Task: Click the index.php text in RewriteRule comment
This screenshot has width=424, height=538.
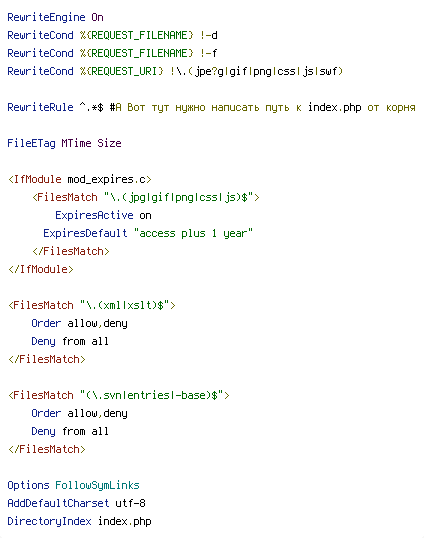Action: tap(334, 107)
